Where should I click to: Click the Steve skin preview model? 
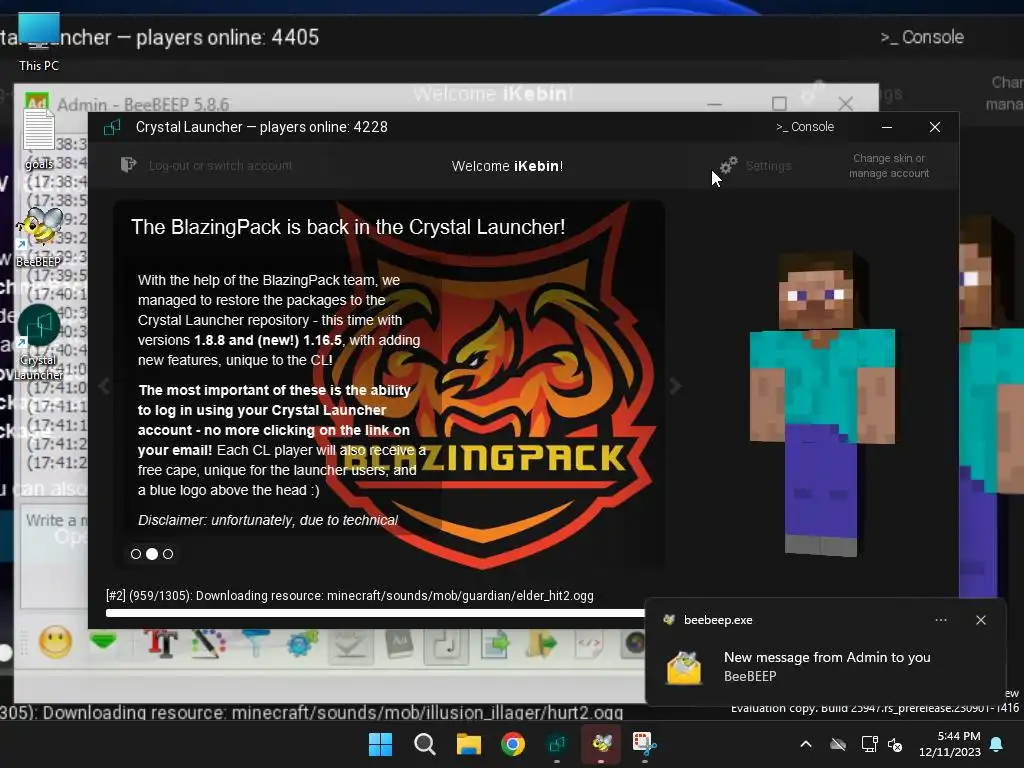(x=822, y=404)
